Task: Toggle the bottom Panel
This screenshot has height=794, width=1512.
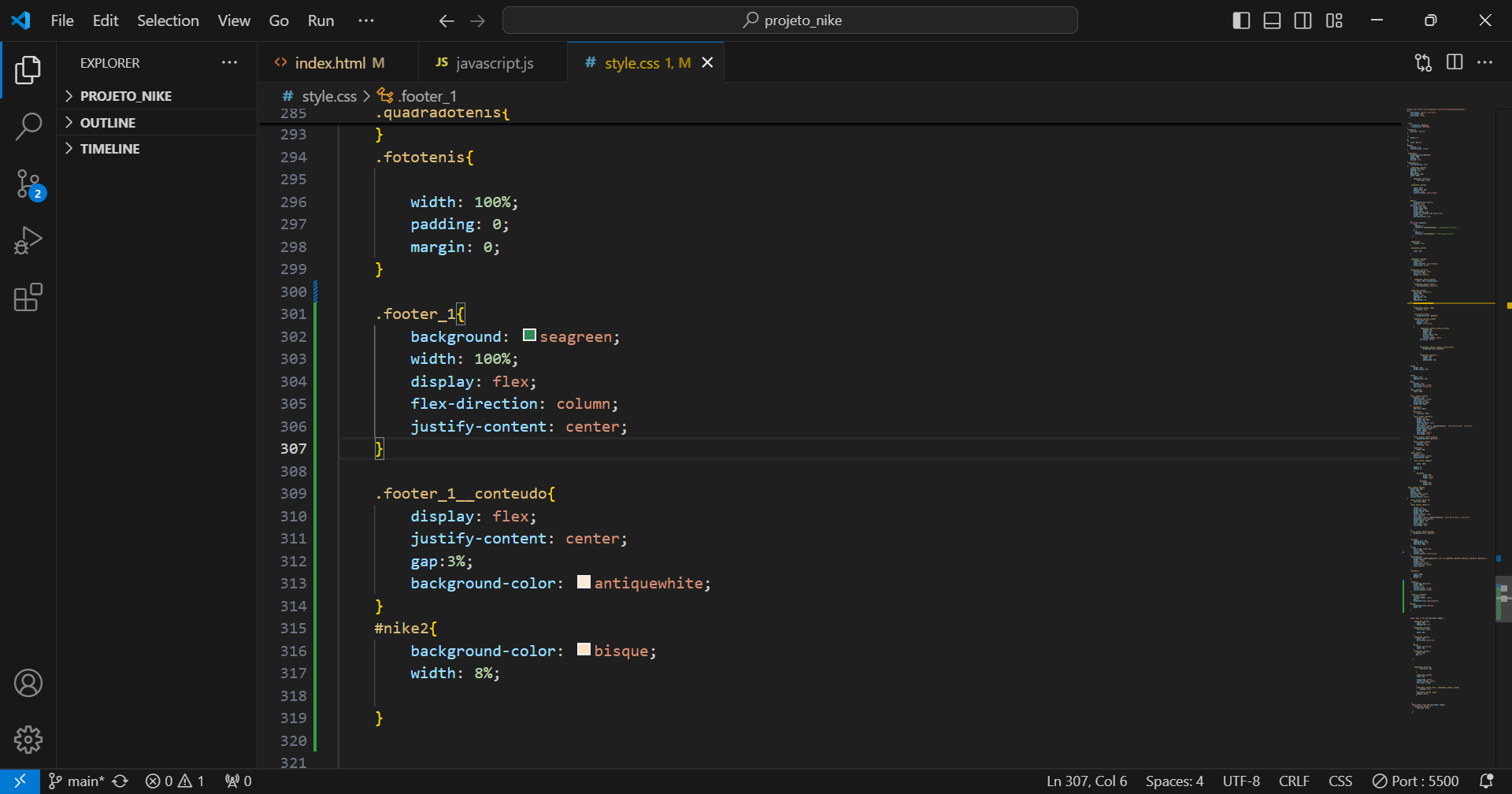Action: point(1272,20)
